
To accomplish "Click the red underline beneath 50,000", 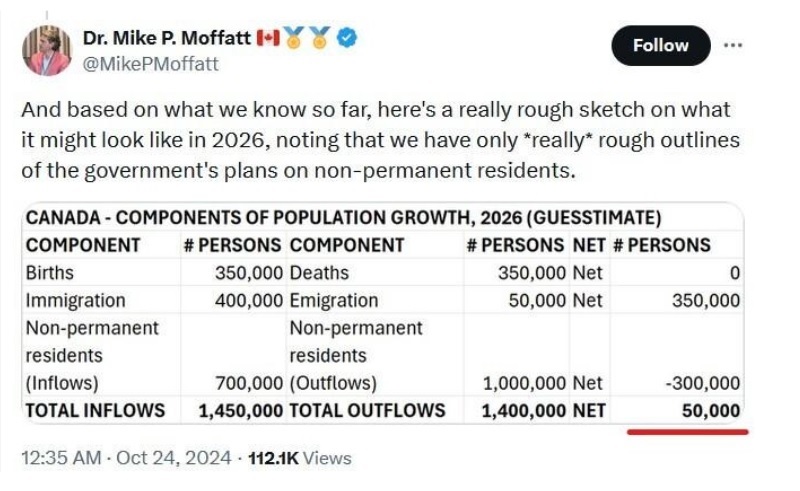I will coord(687,432).
